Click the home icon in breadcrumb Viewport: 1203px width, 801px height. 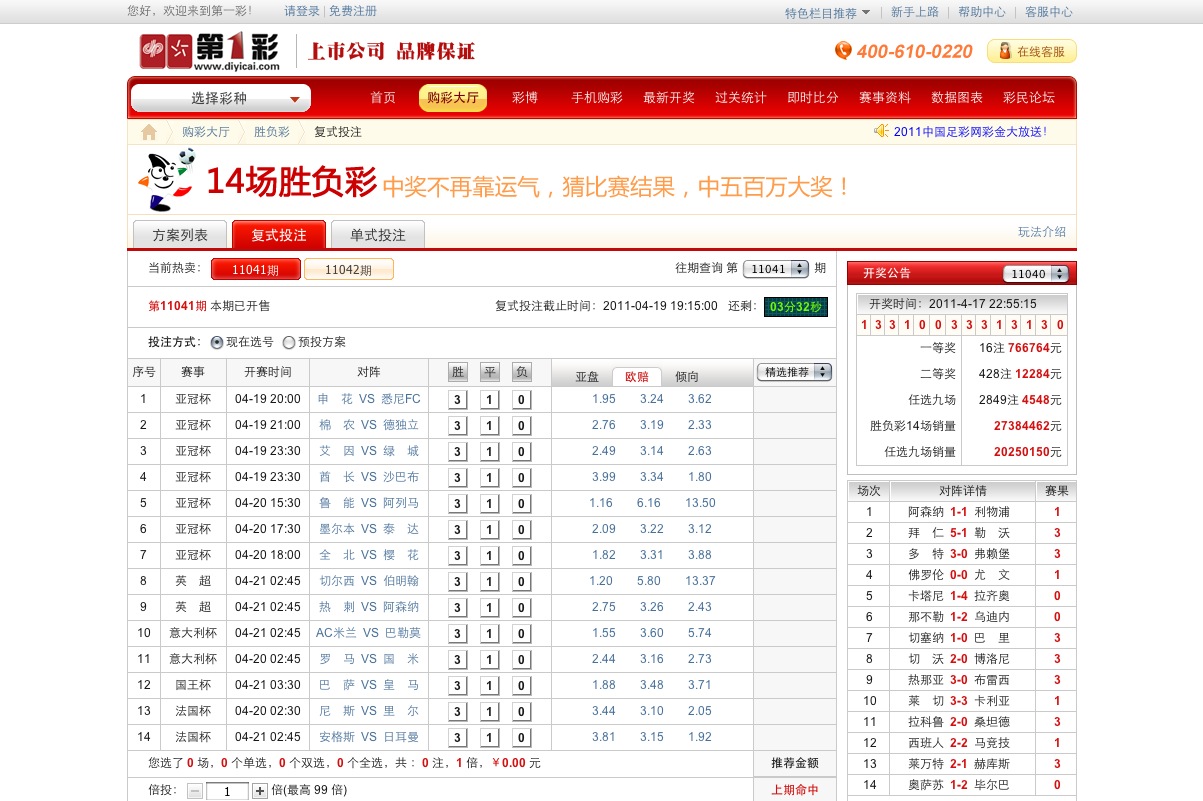(149, 132)
